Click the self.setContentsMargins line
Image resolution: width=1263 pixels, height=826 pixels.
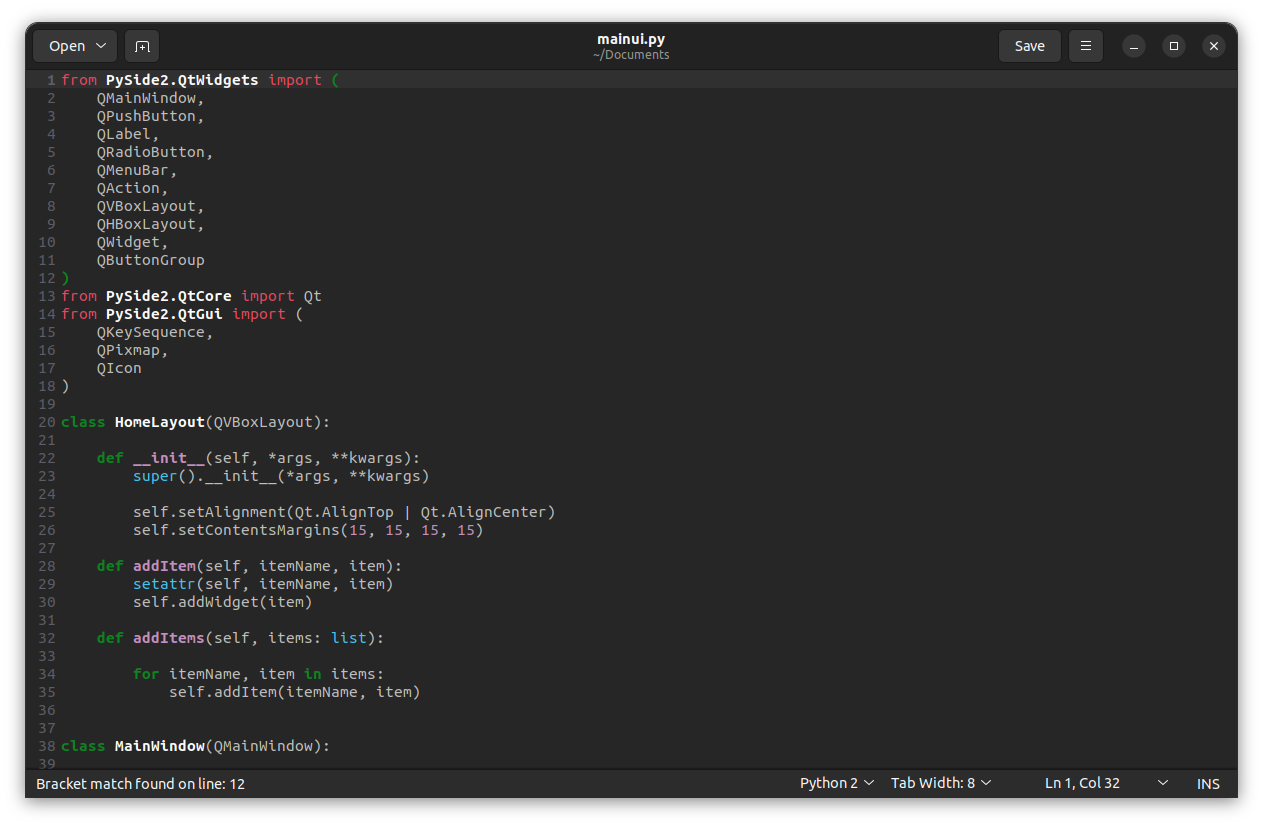[308, 530]
